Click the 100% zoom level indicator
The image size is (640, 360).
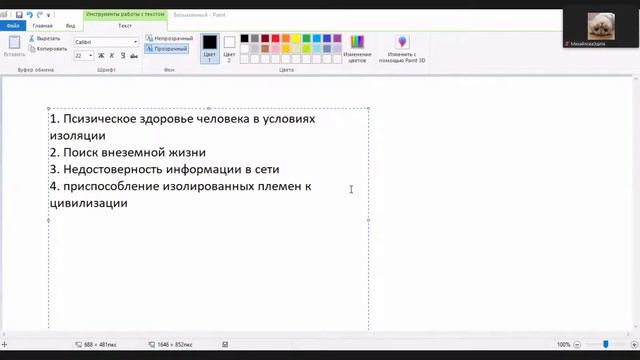tap(564, 345)
